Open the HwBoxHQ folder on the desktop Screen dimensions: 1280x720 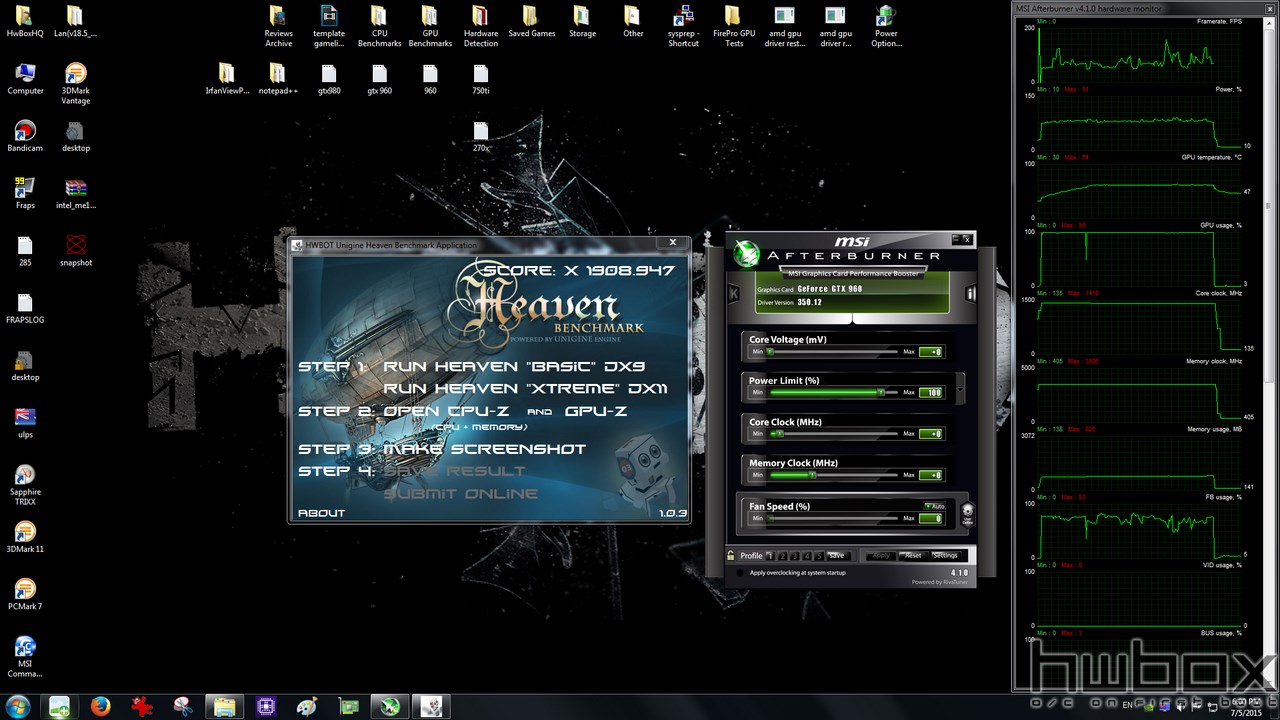25,21
